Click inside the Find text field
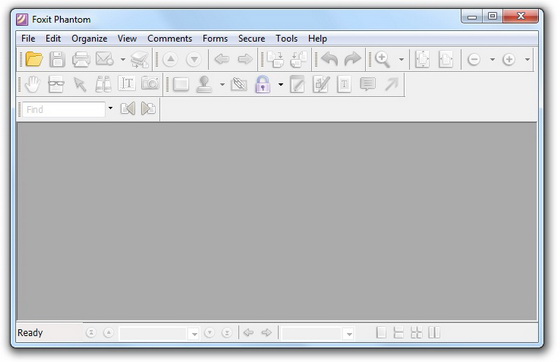Viewport: 560px width, 362px height. 64,109
